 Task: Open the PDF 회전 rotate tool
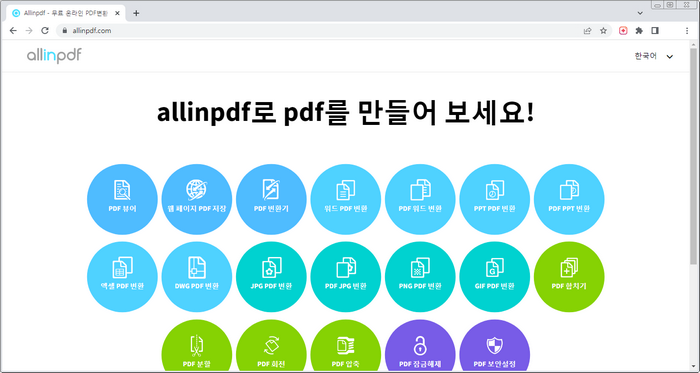(271, 346)
